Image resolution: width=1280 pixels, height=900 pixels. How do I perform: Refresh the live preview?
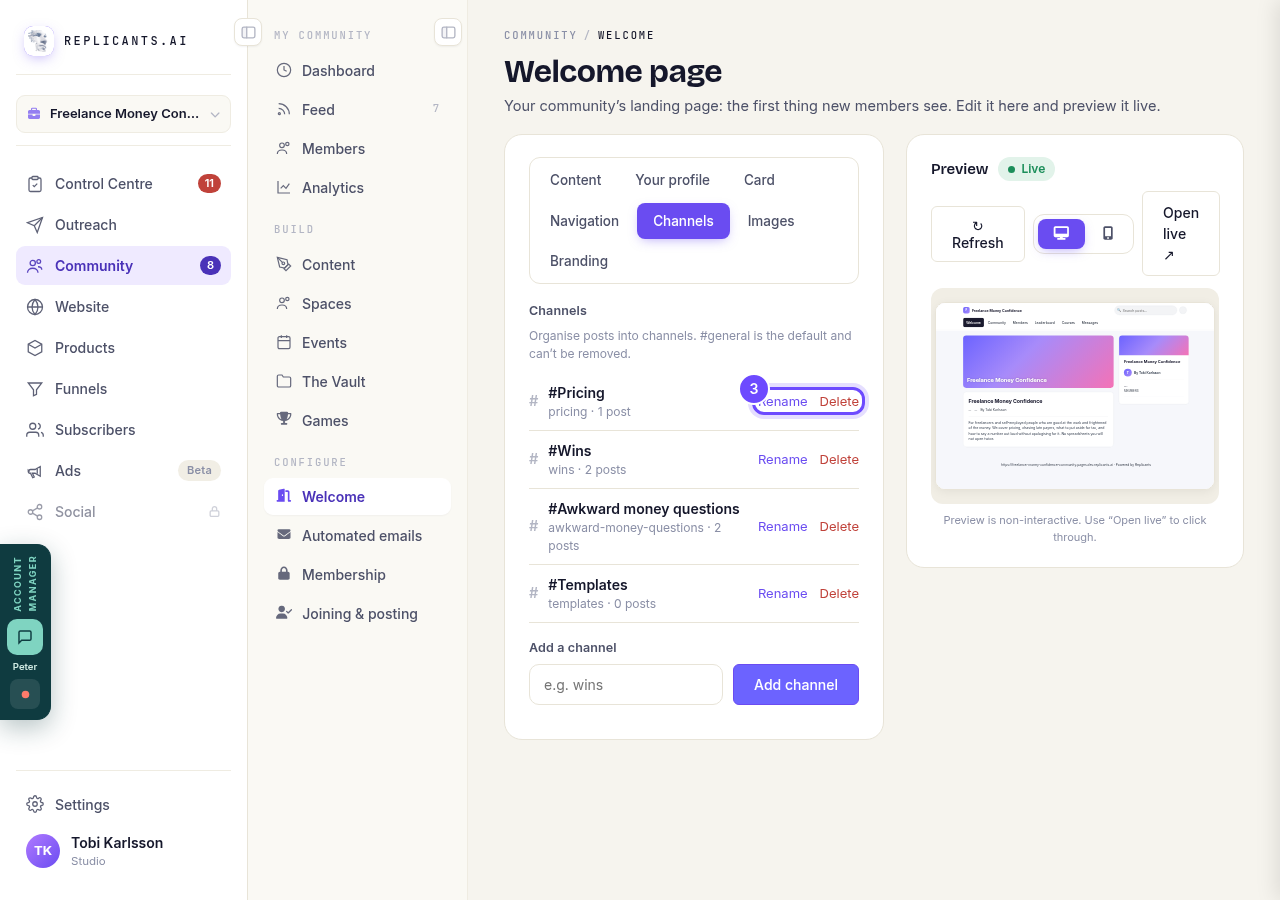tap(978, 234)
